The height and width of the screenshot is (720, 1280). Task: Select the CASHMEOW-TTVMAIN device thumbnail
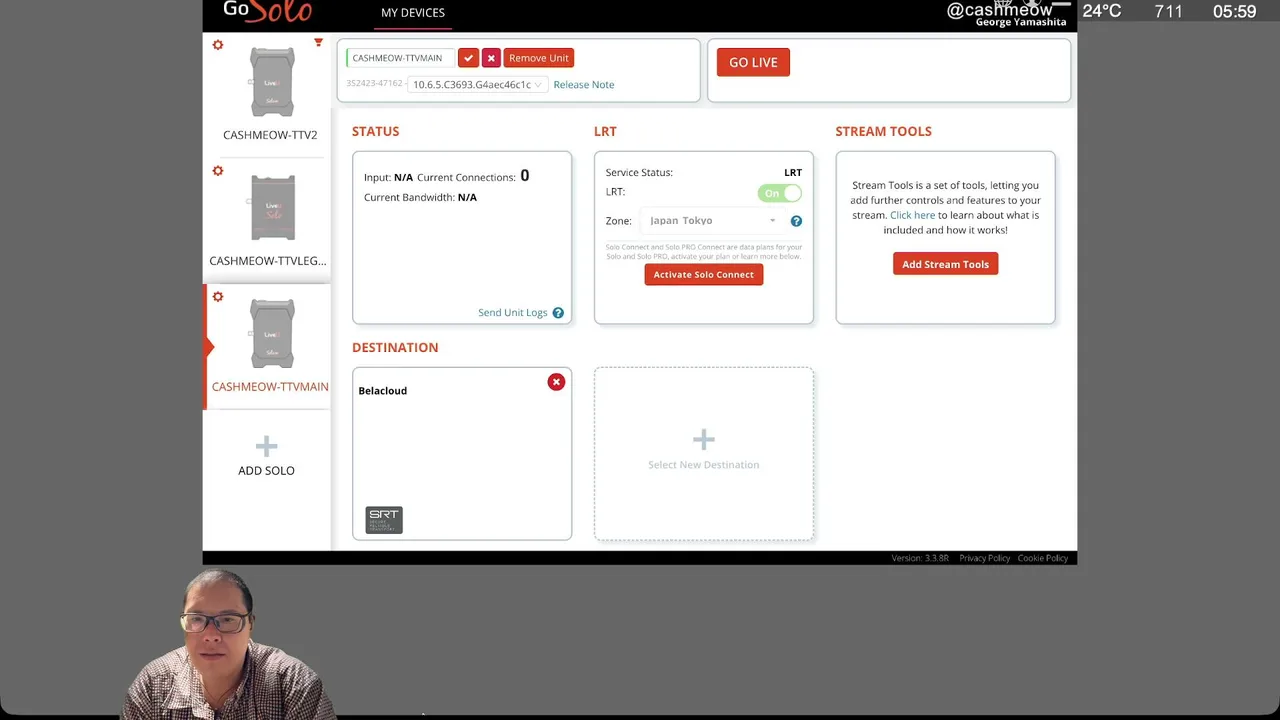pyautogui.click(x=272, y=335)
